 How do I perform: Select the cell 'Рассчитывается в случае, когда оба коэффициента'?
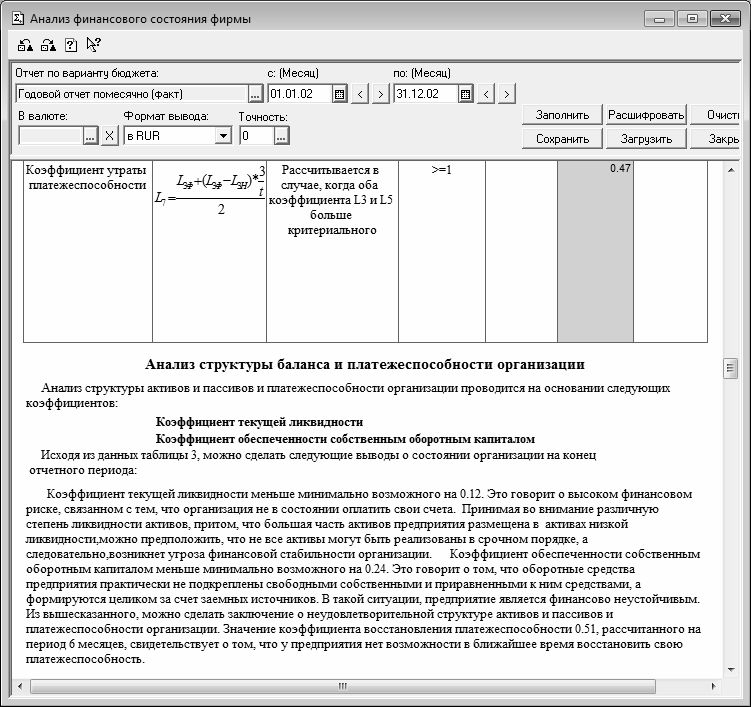coord(332,251)
